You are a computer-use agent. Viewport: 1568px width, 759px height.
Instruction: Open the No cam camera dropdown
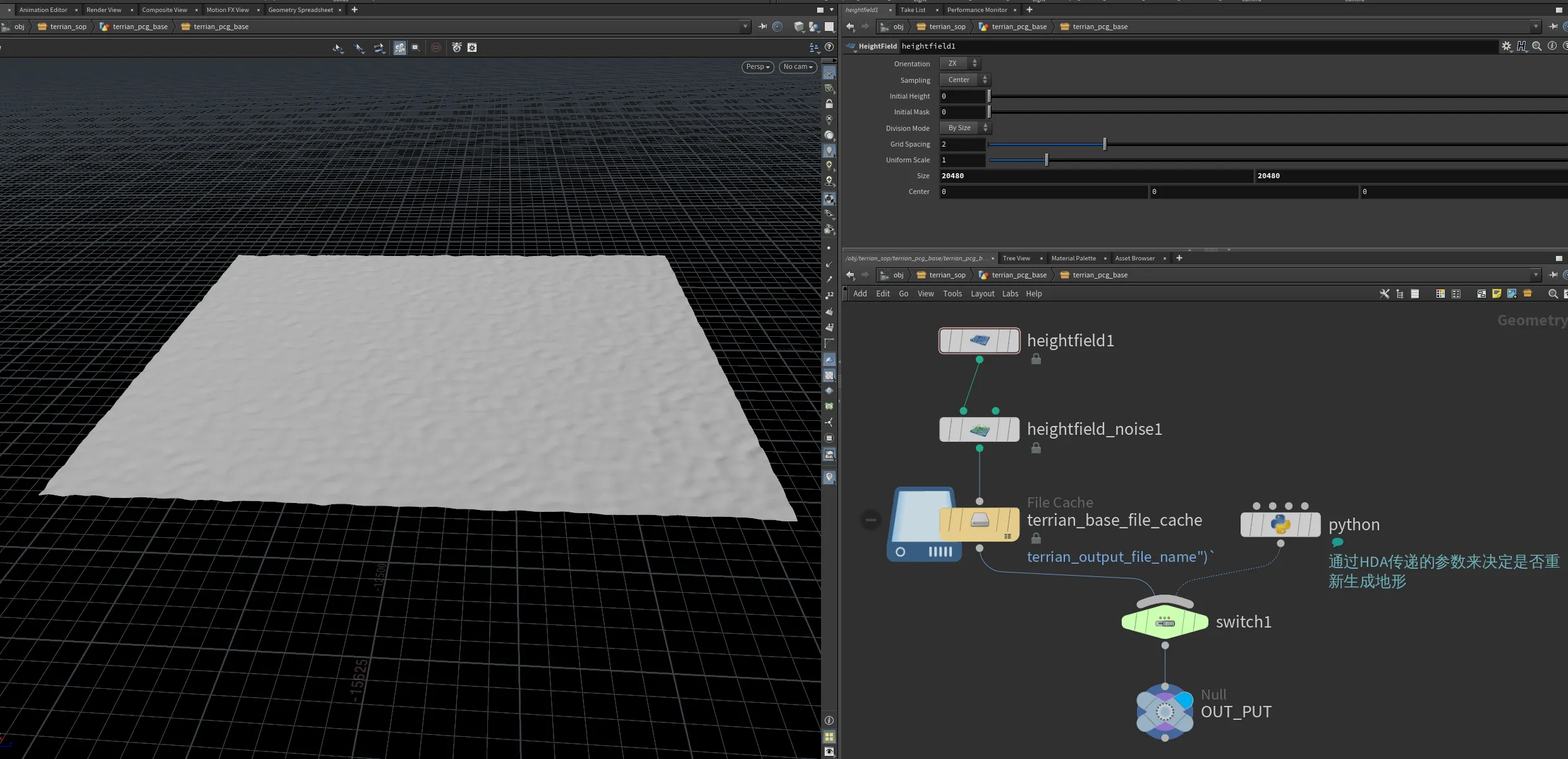click(798, 67)
